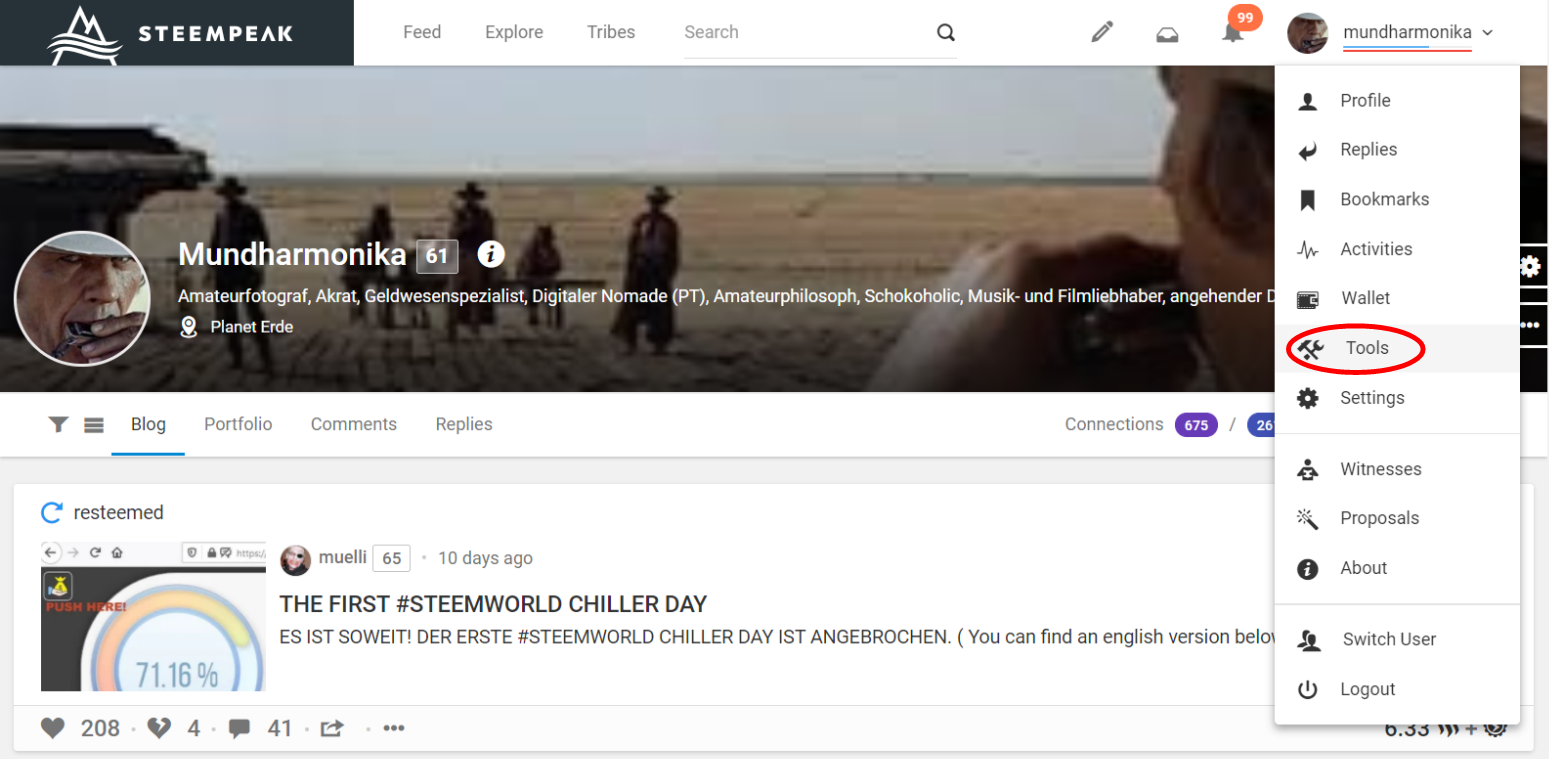Click the profile info icon
The height and width of the screenshot is (759, 1549).
click(x=490, y=254)
